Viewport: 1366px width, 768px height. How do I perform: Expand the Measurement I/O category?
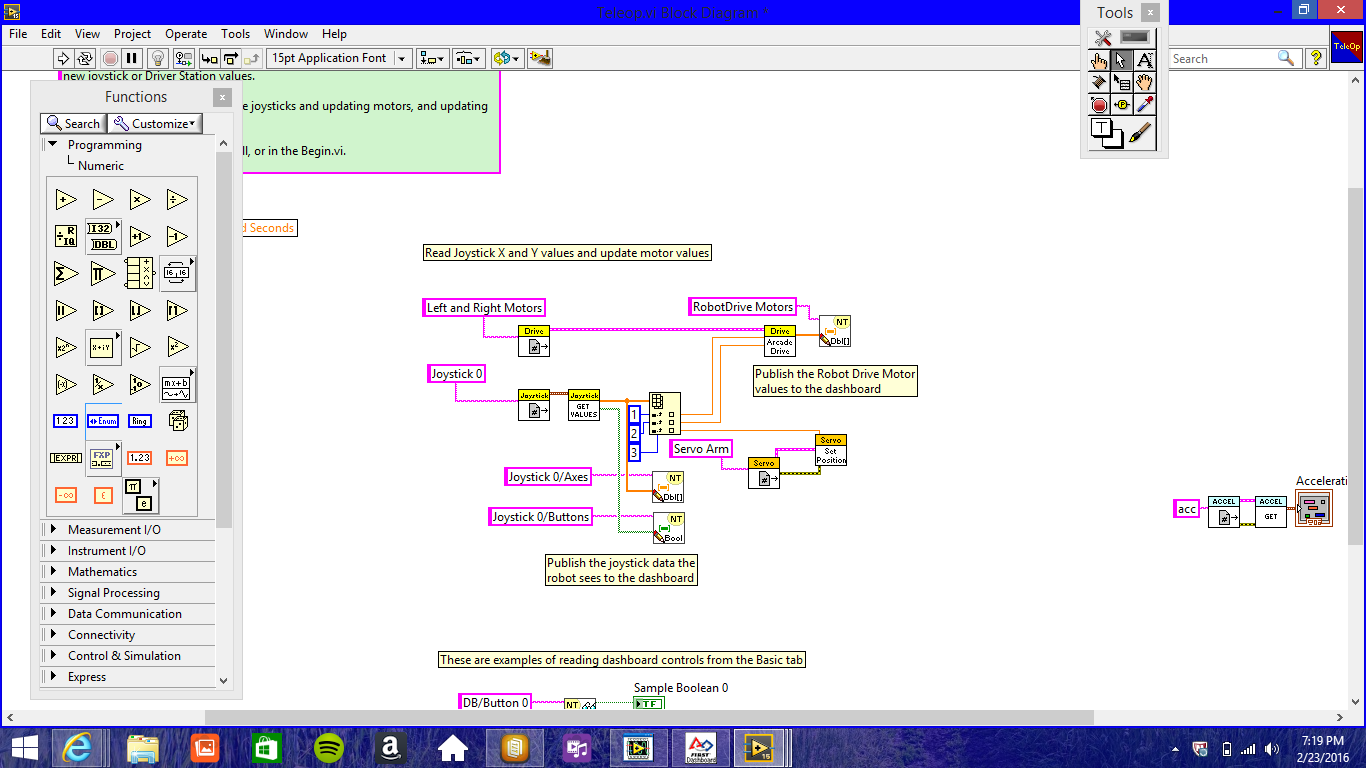coord(53,529)
